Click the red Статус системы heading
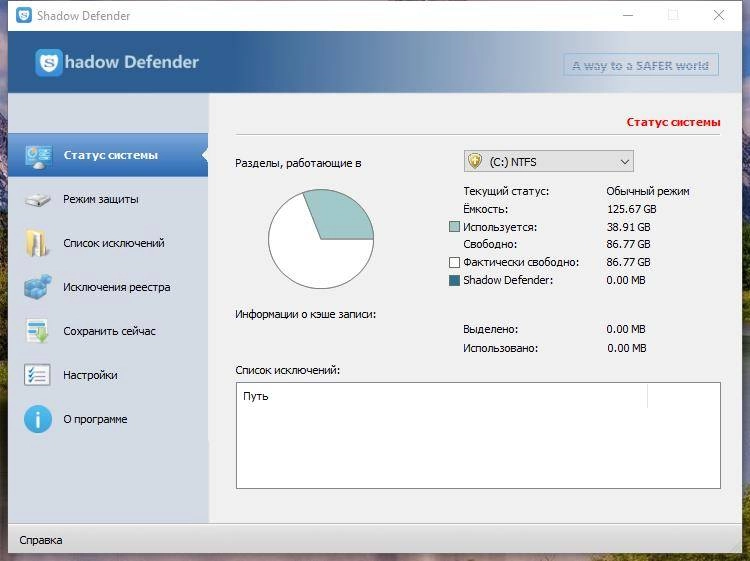This screenshot has height=561, width=750. pyautogui.click(x=673, y=122)
